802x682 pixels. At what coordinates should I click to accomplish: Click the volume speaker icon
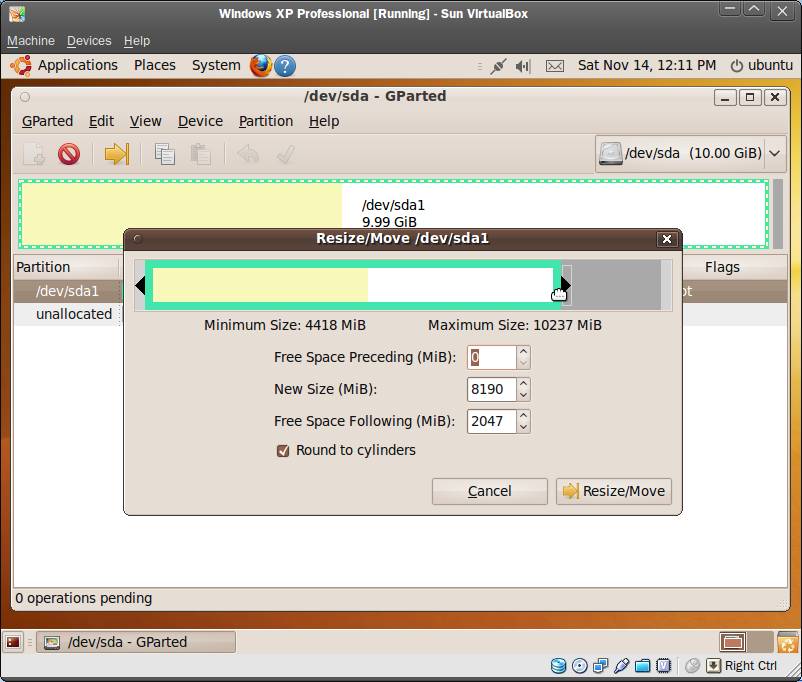[x=523, y=66]
